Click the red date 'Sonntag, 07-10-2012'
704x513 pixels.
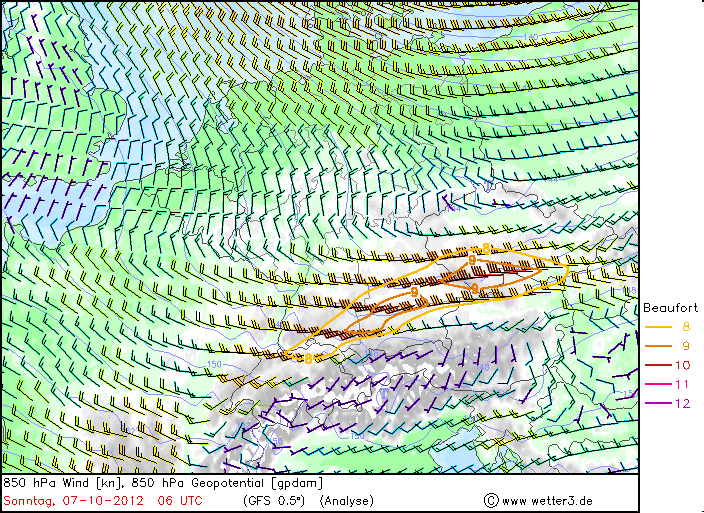click(74, 501)
